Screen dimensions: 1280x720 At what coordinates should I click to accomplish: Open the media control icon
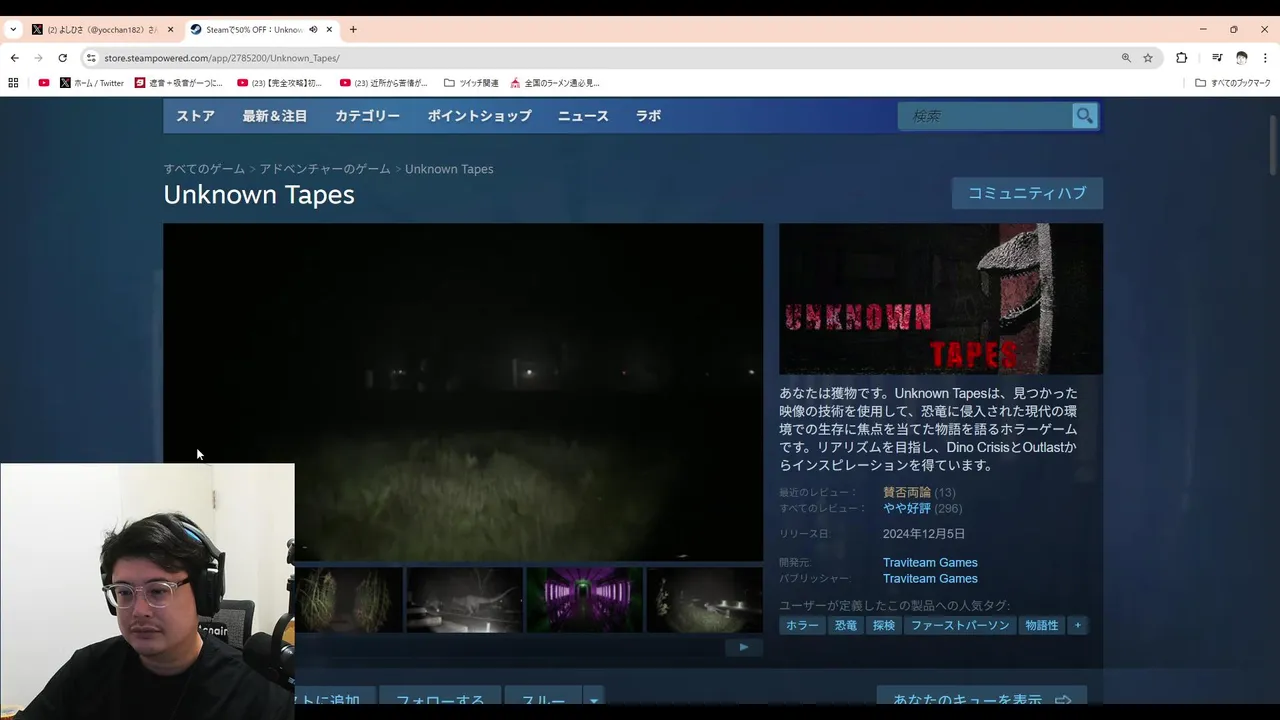click(1217, 58)
